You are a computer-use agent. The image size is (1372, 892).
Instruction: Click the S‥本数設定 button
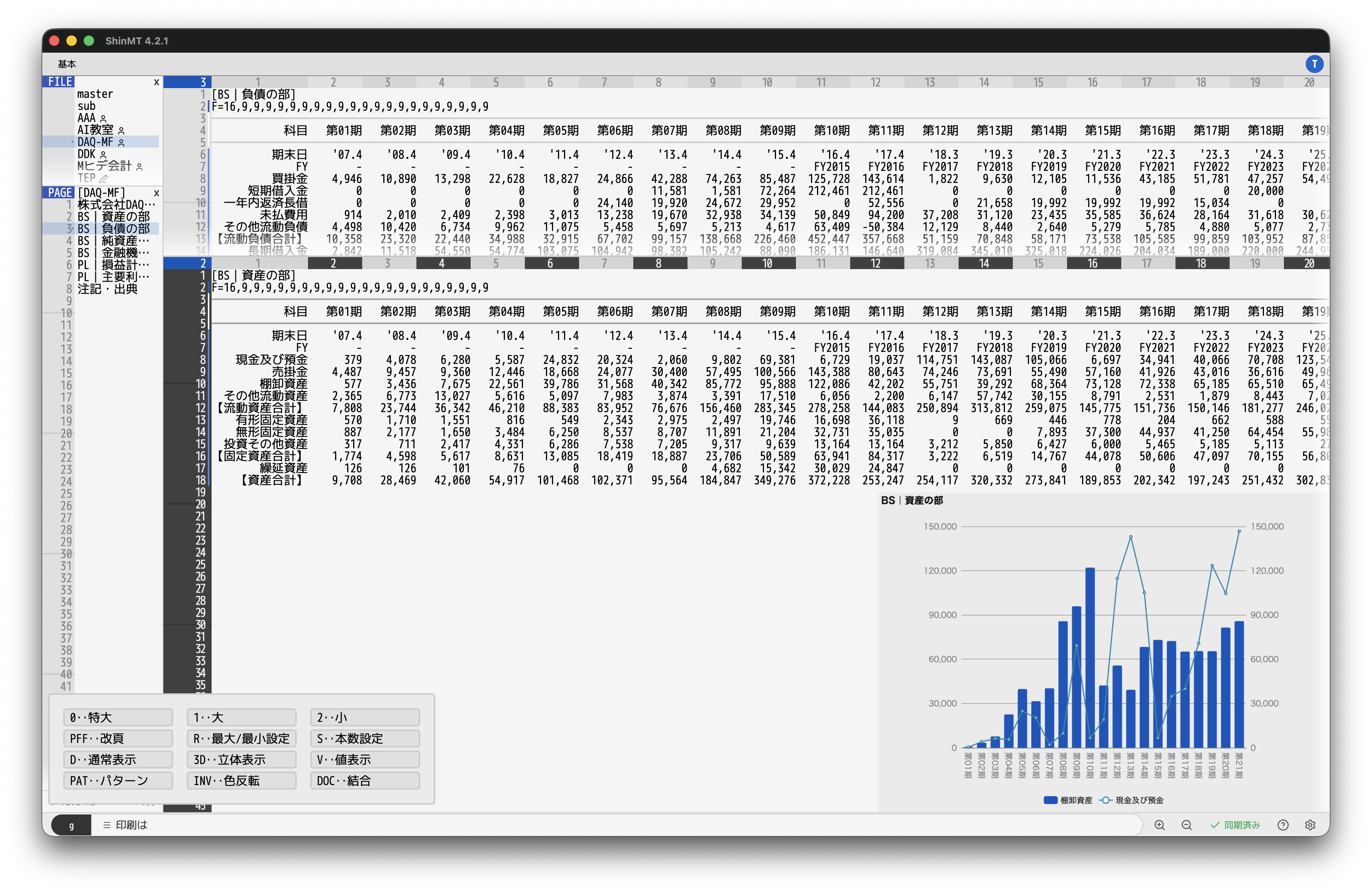tap(365, 738)
